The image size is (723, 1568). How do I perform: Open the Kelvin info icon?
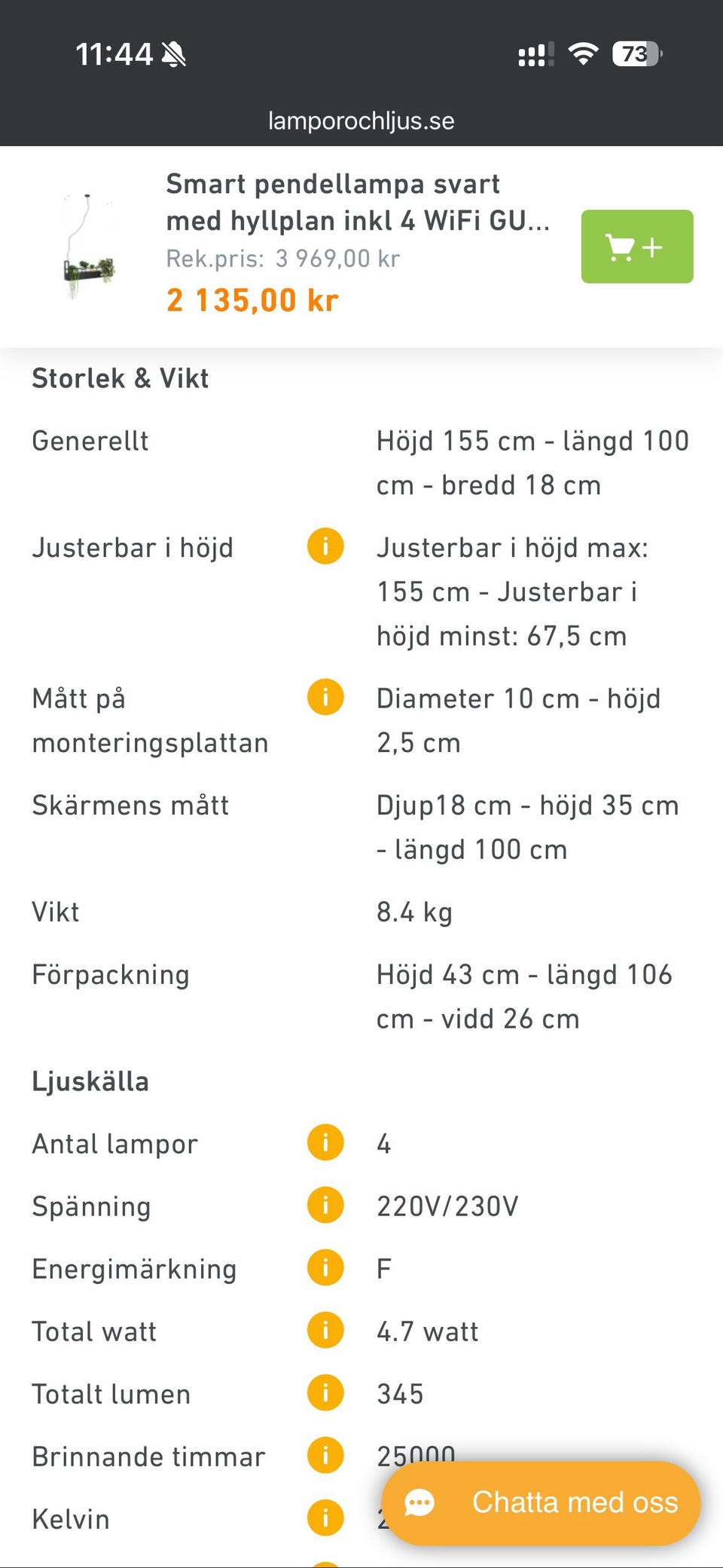(325, 1518)
